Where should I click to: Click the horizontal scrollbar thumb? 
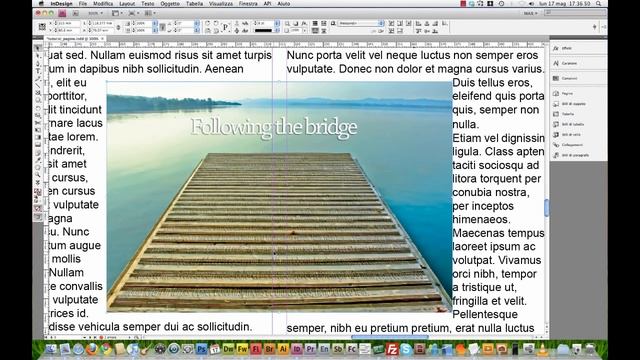click(x=390, y=337)
